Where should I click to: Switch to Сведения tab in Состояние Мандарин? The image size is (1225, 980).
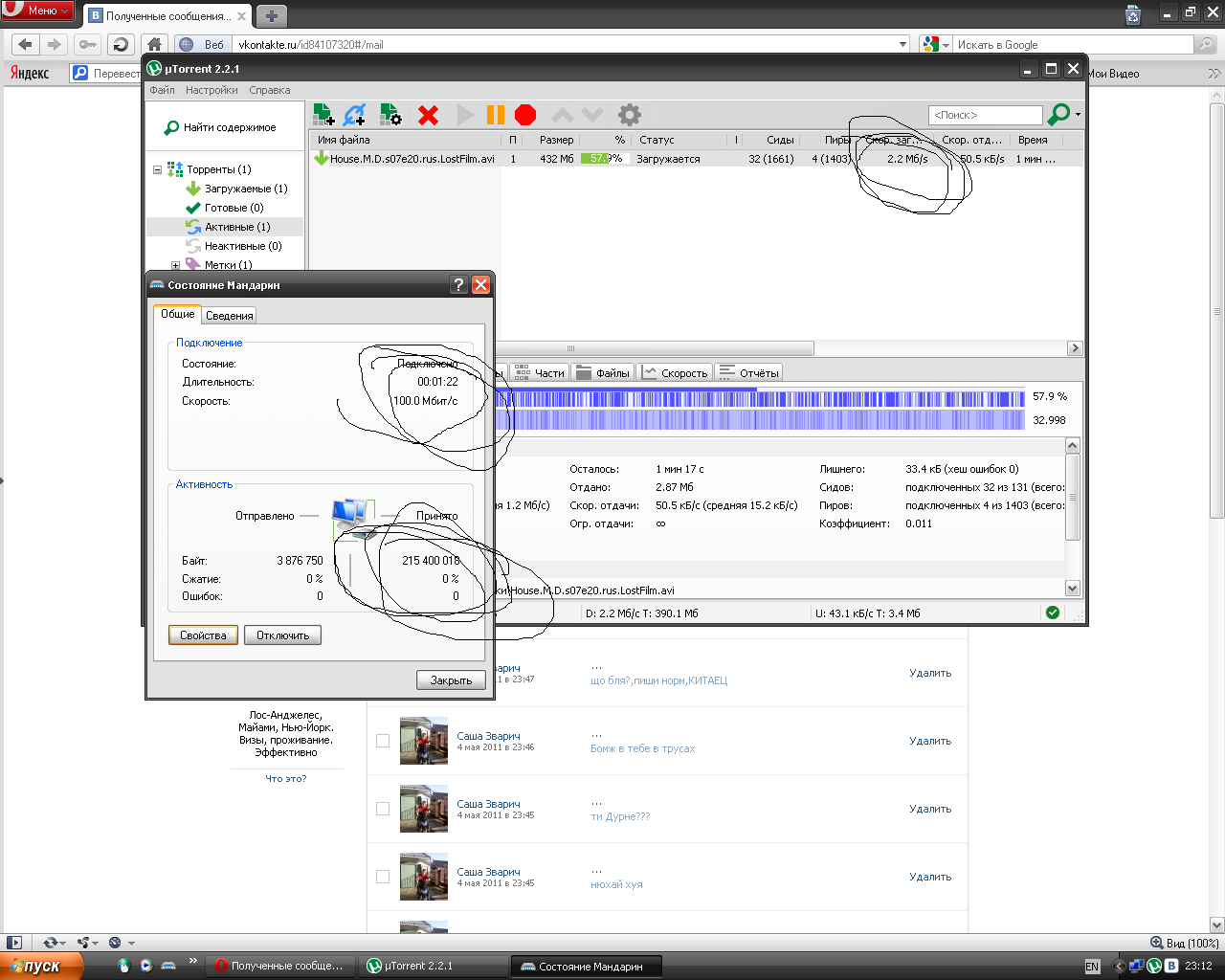[229, 316]
